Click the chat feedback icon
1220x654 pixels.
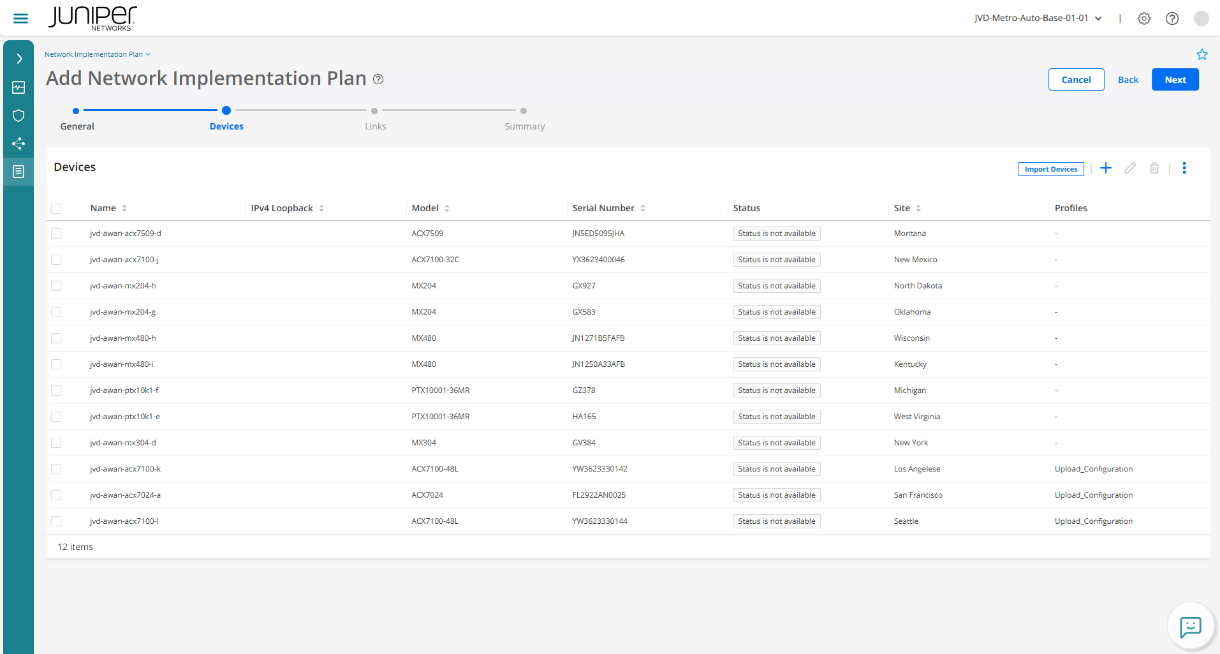click(x=1190, y=626)
